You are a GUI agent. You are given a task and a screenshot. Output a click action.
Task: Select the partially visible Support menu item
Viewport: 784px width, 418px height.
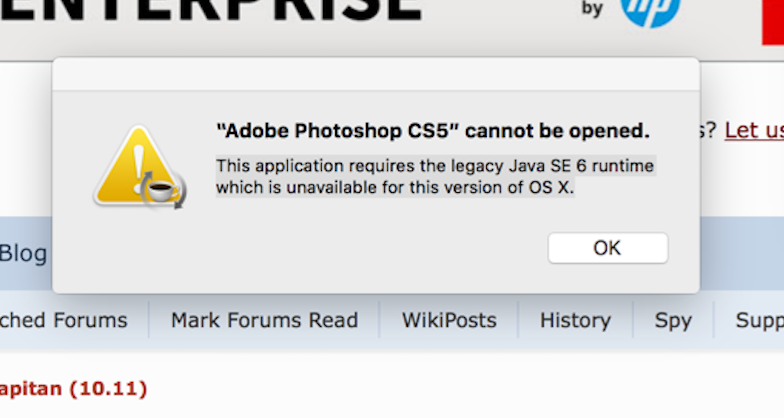click(759, 320)
